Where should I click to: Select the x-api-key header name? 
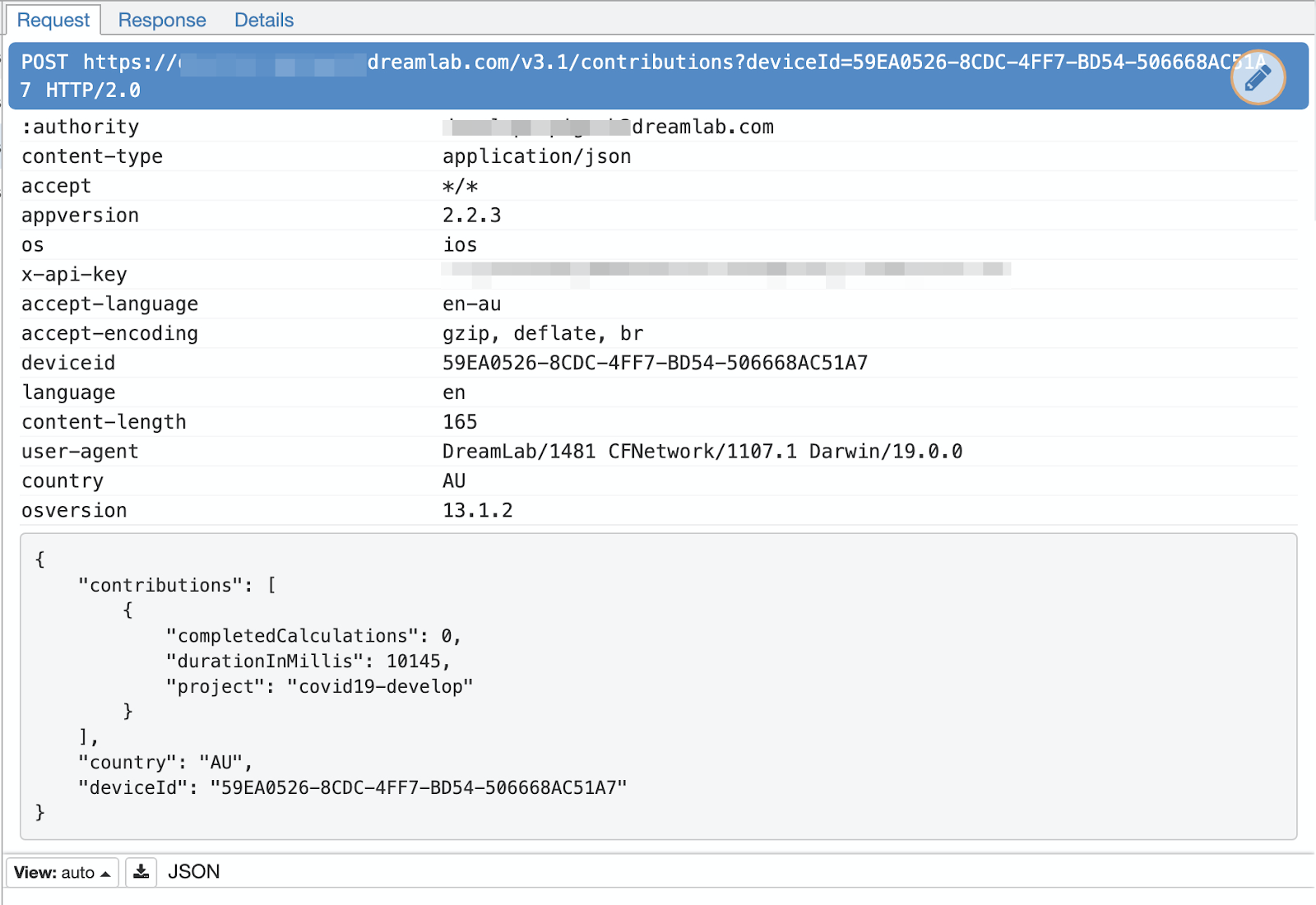pos(74,275)
